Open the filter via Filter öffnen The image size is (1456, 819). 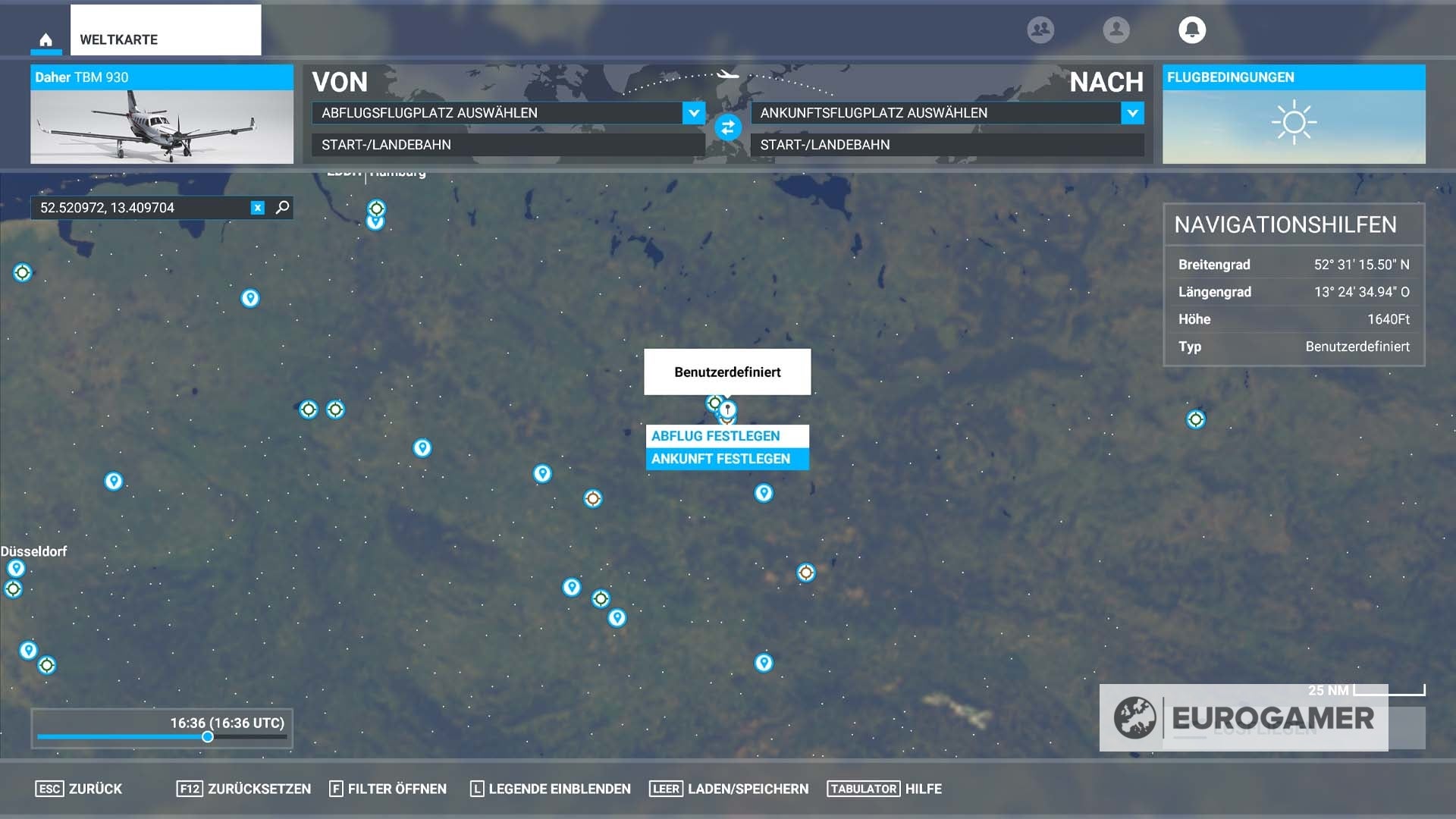click(x=388, y=789)
